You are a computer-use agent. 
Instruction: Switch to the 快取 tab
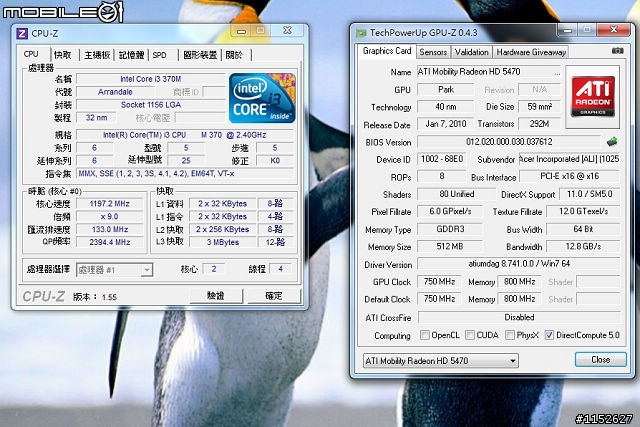pos(62,55)
